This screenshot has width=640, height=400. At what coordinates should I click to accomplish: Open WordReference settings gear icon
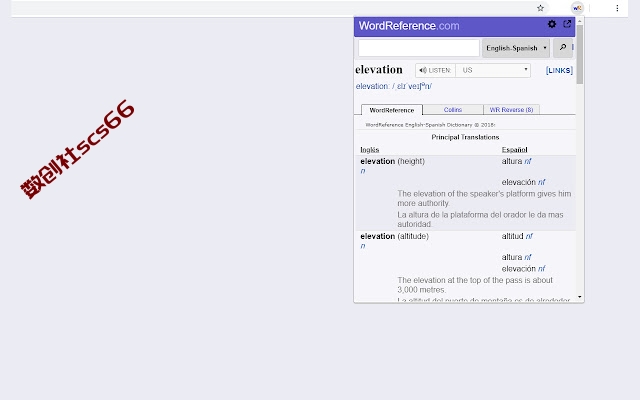[552, 24]
